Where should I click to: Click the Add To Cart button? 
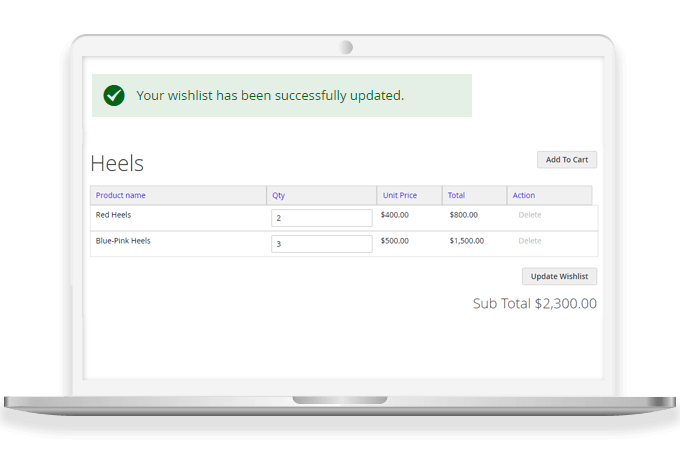click(x=566, y=160)
